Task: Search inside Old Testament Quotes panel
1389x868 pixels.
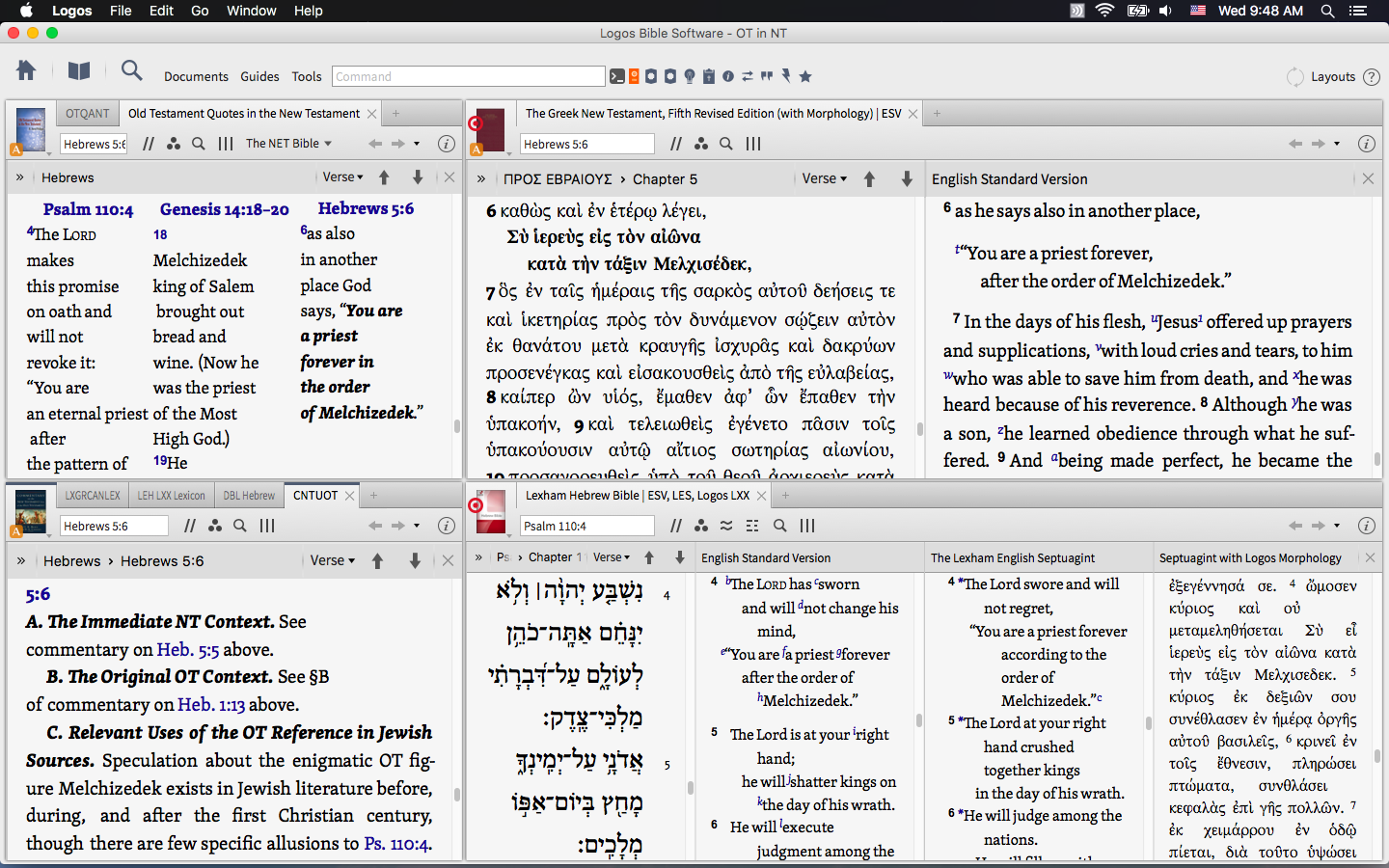Action: [x=199, y=144]
